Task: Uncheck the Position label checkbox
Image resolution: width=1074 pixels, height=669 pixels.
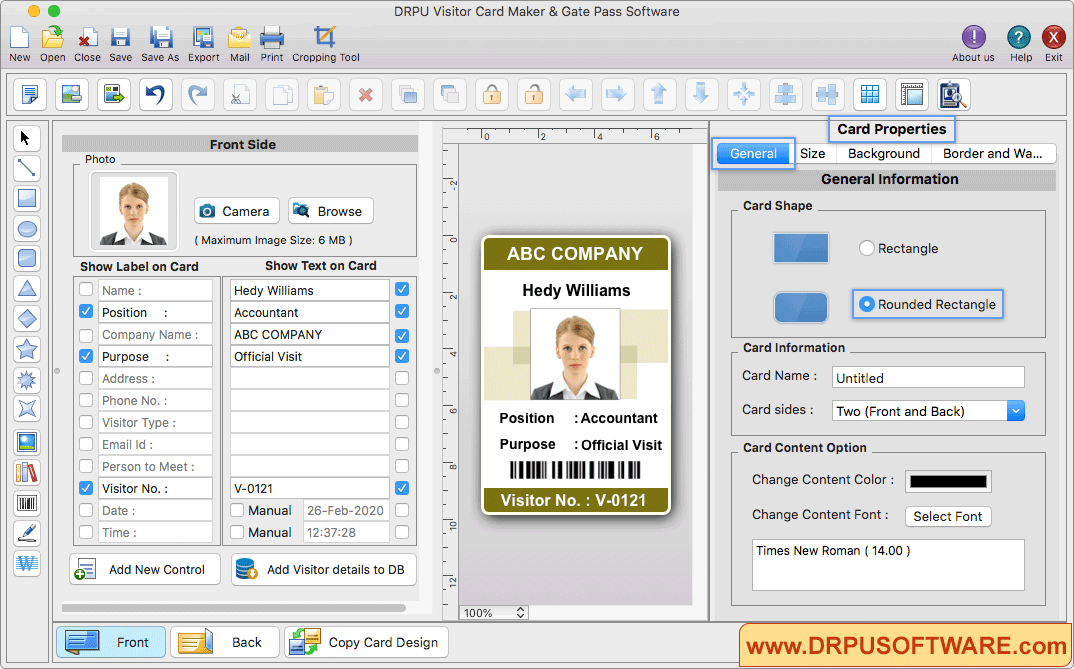Action: [x=86, y=312]
